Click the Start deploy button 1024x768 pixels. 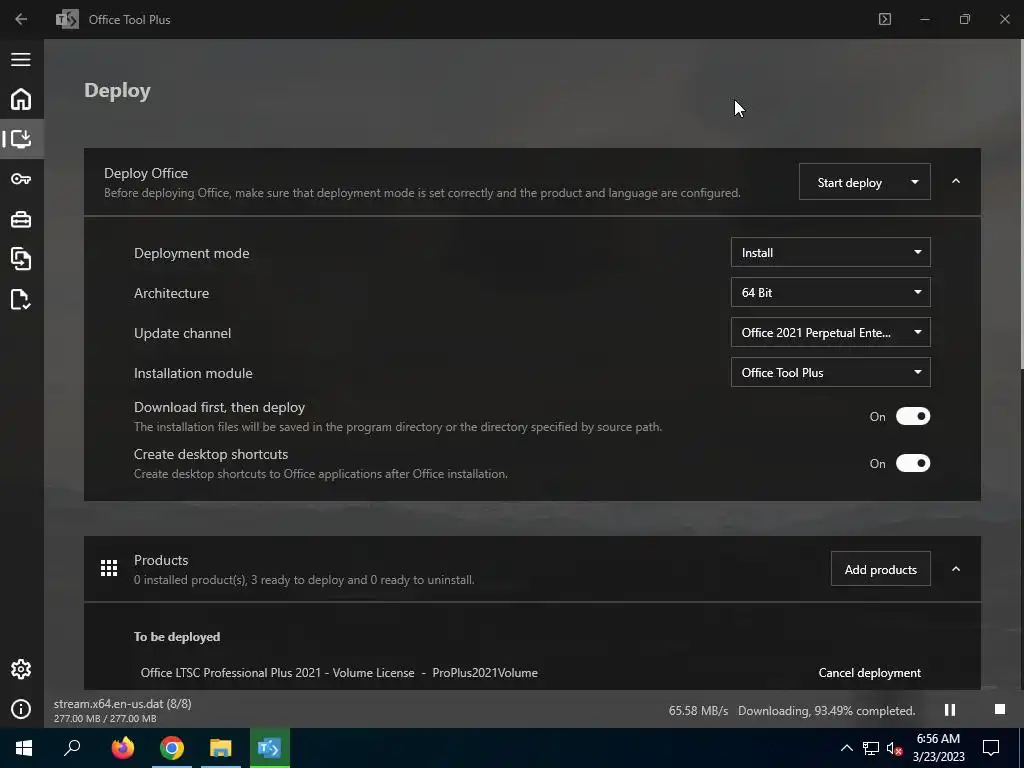(x=850, y=182)
